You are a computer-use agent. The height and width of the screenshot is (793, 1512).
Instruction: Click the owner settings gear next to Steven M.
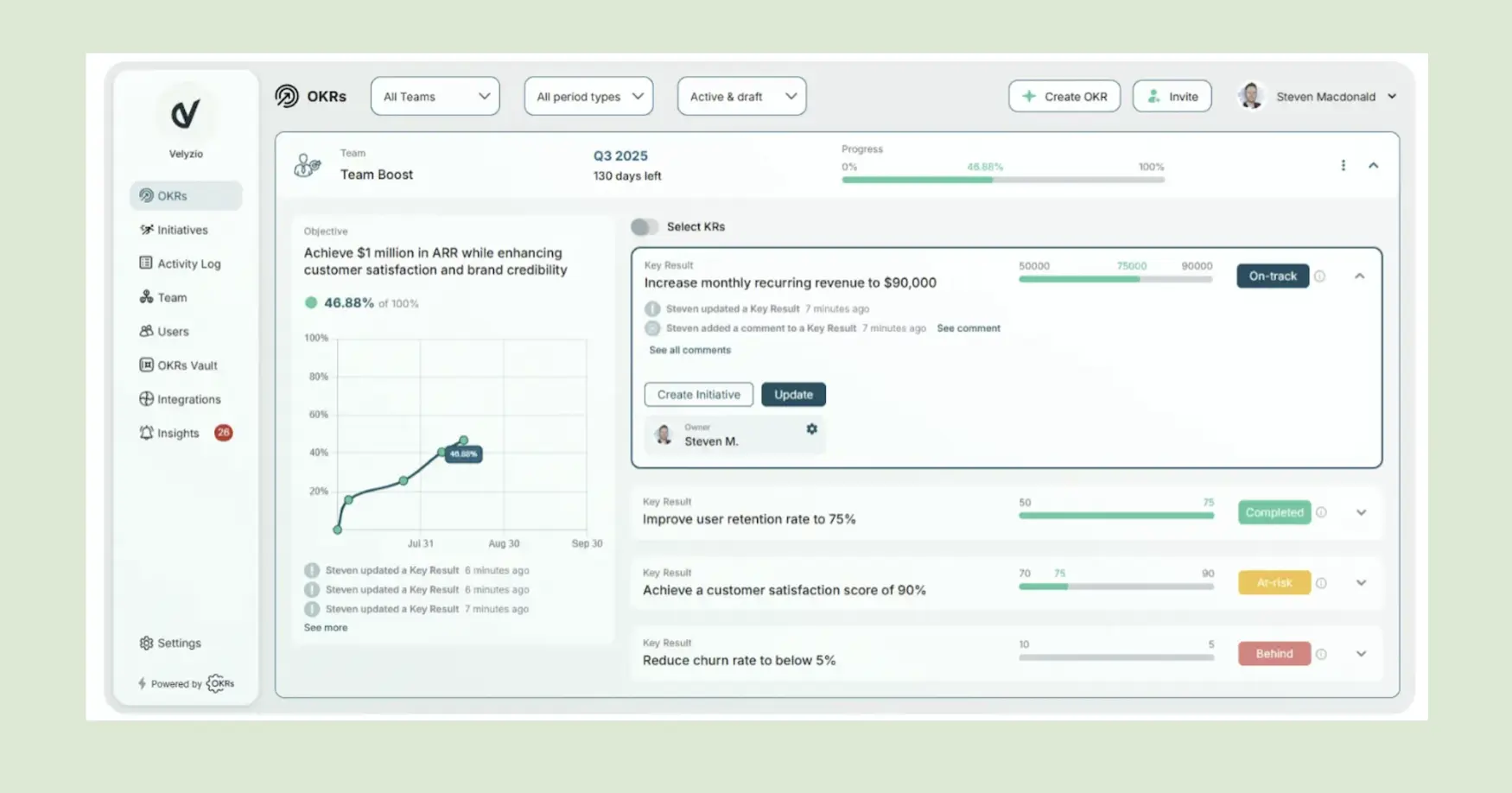[x=810, y=428]
